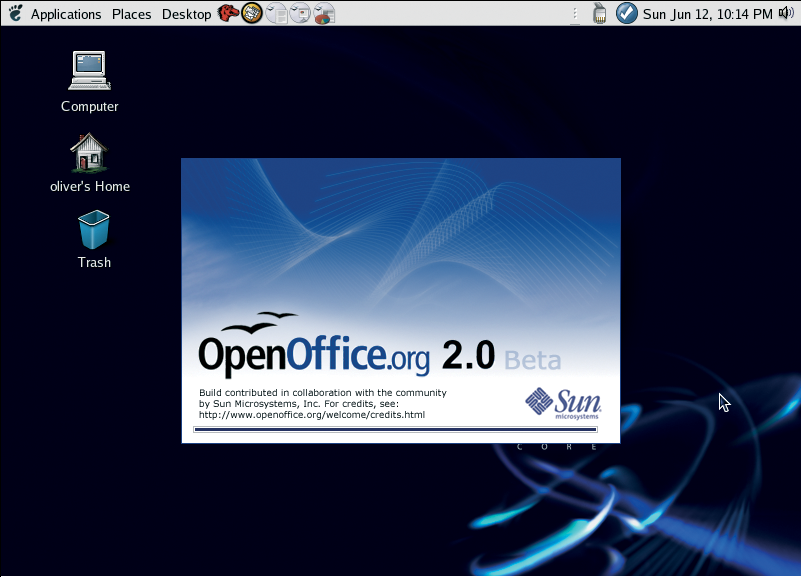Click the volume speaker icon
This screenshot has height=577, width=801.
[786, 13]
